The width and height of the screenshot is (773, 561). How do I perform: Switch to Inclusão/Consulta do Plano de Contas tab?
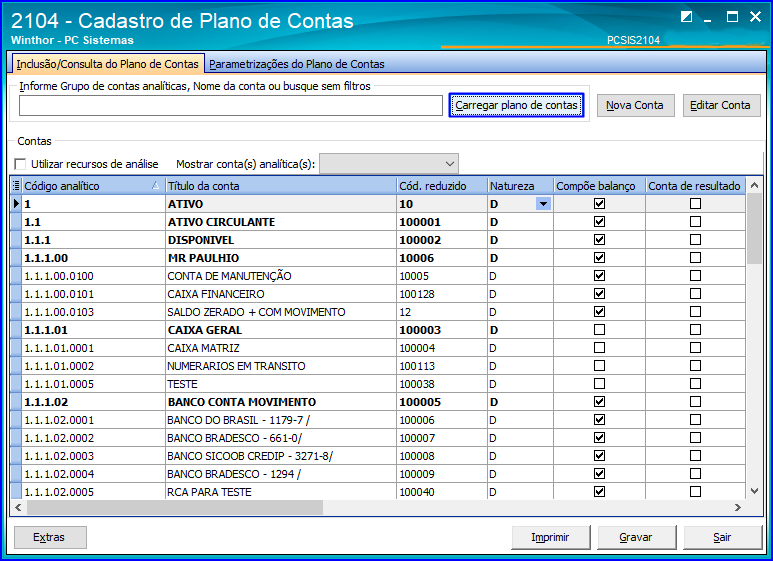point(107,64)
